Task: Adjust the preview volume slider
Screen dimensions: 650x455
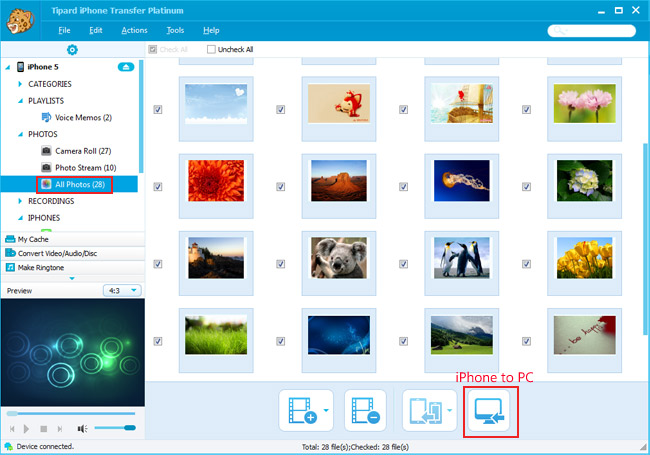Action: (x=115, y=428)
